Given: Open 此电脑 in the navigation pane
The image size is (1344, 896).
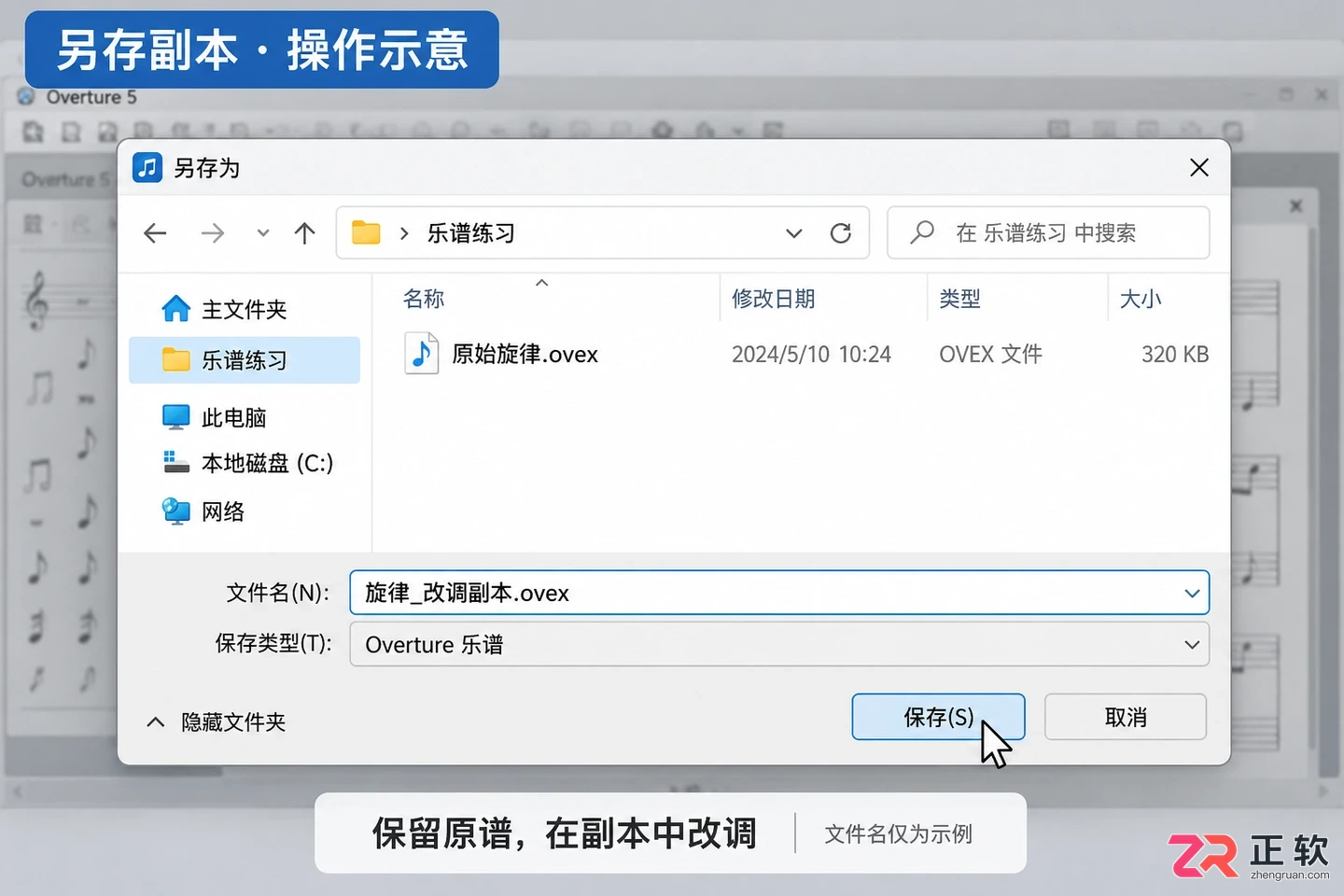Looking at the screenshot, I should coord(215,417).
